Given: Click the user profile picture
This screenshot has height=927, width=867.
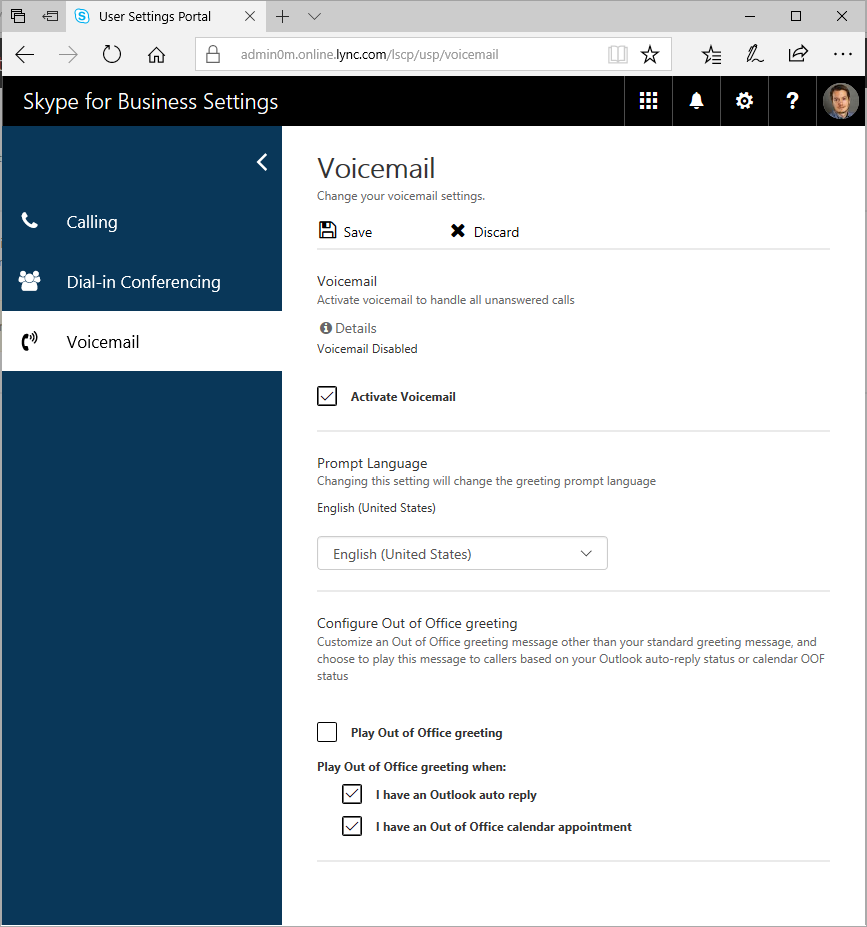Looking at the screenshot, I should pos(841,100).
